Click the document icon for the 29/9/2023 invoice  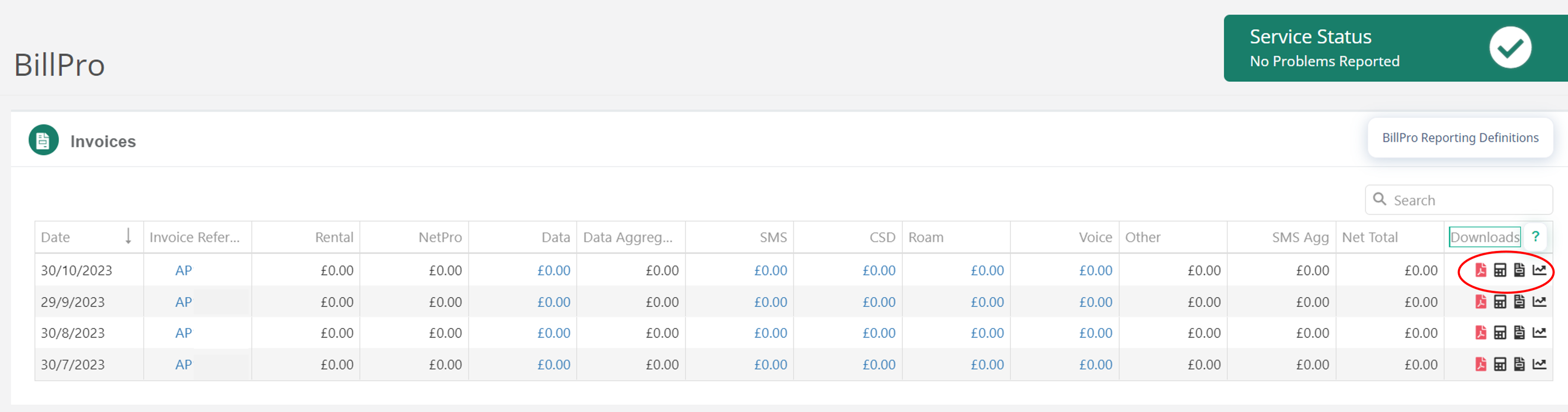point(1519,302)
